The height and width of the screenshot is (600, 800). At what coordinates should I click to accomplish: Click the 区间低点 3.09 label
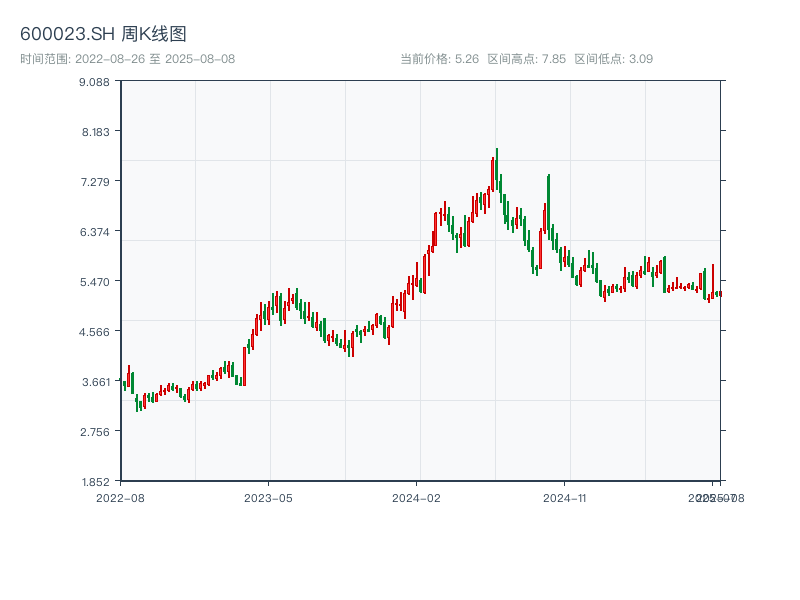(613, 59)
